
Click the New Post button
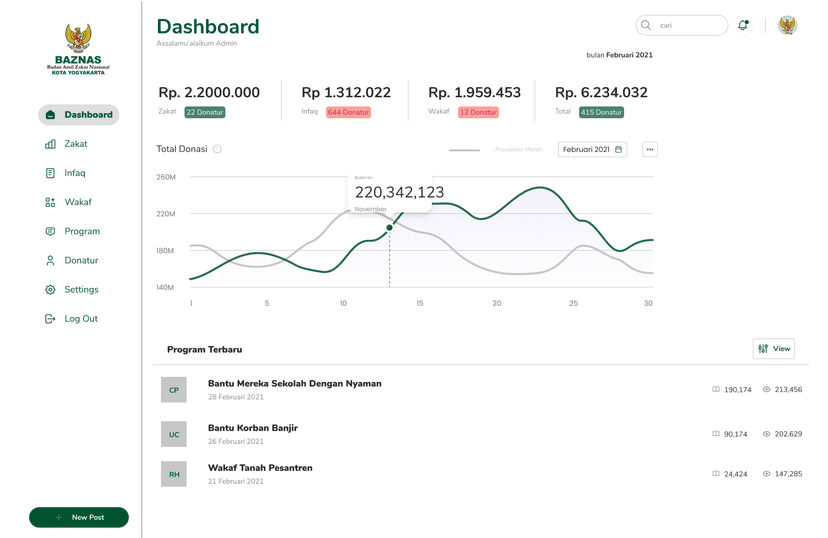click(79, 517)
